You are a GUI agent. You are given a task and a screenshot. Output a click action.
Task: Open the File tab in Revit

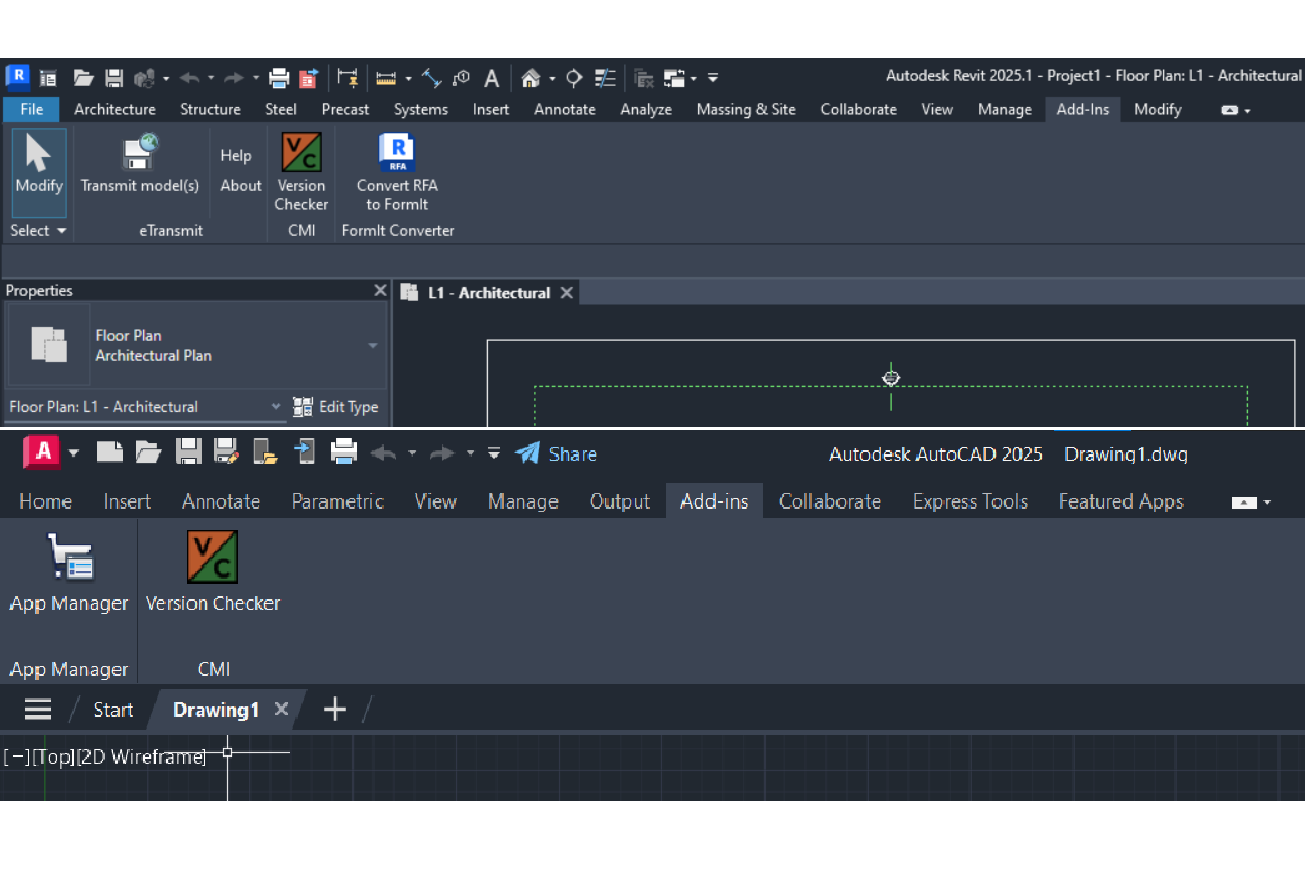(32, 109)
